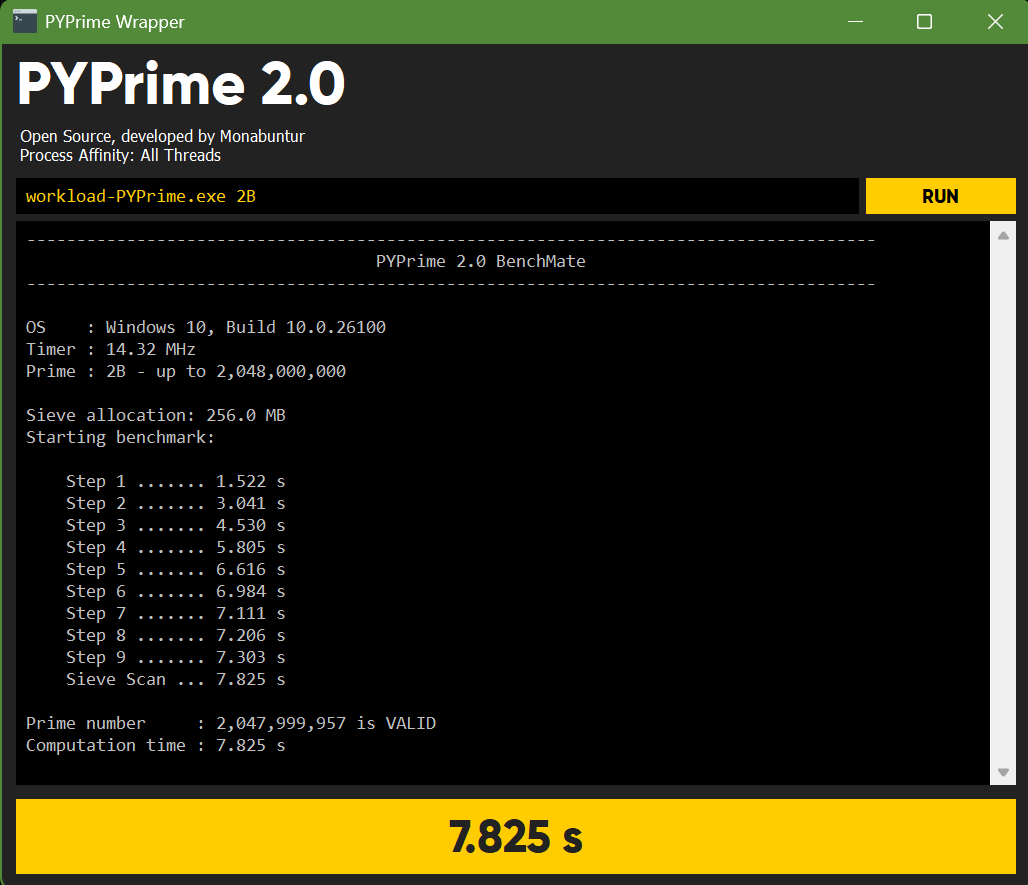
Task: Click the PYPrime 2.0 heading logo
Action: click(182, 84)
